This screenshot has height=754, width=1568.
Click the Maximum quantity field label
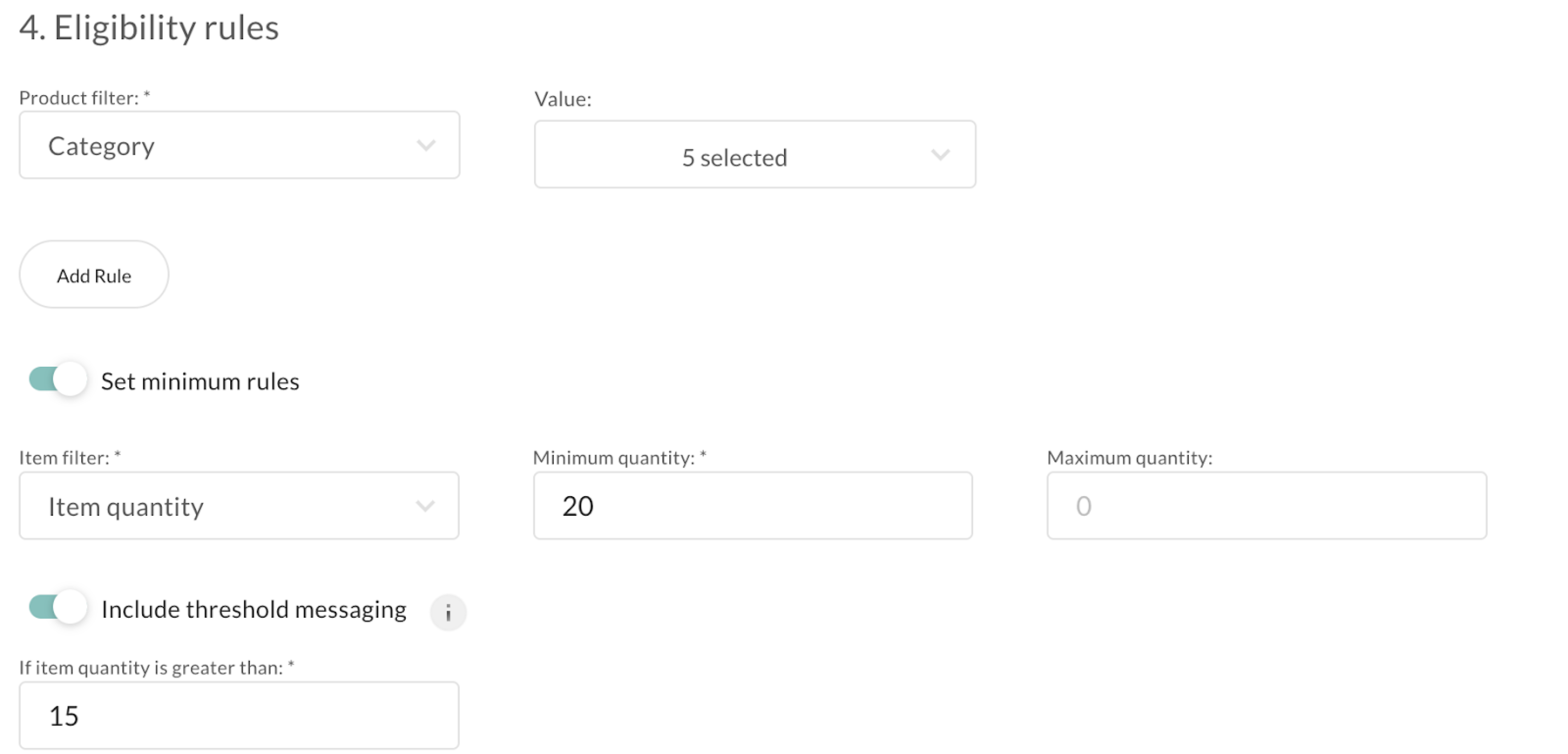click(x=1130, y=457)
